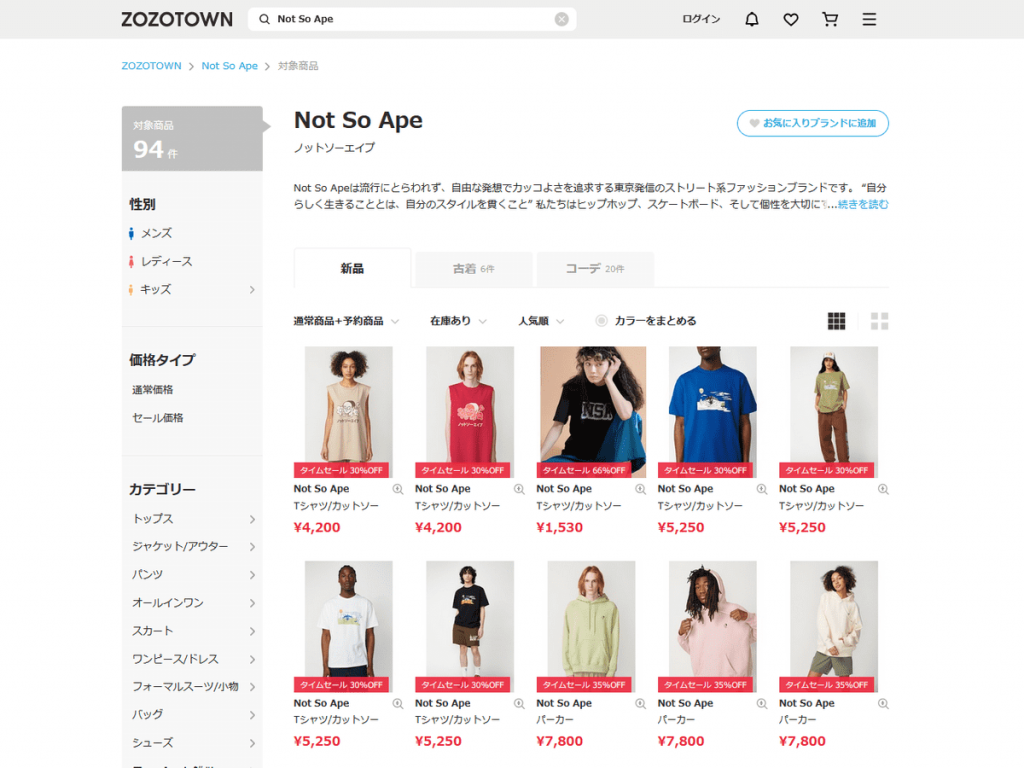
Task: Open favorites heart icon in header
Action: [x=791, y=20]
